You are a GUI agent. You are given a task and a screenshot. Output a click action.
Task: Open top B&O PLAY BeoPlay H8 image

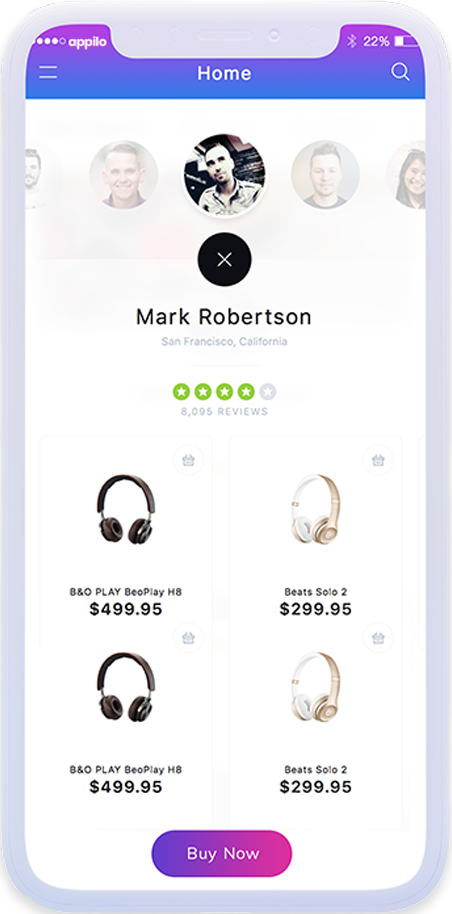(x=126, y=509)
